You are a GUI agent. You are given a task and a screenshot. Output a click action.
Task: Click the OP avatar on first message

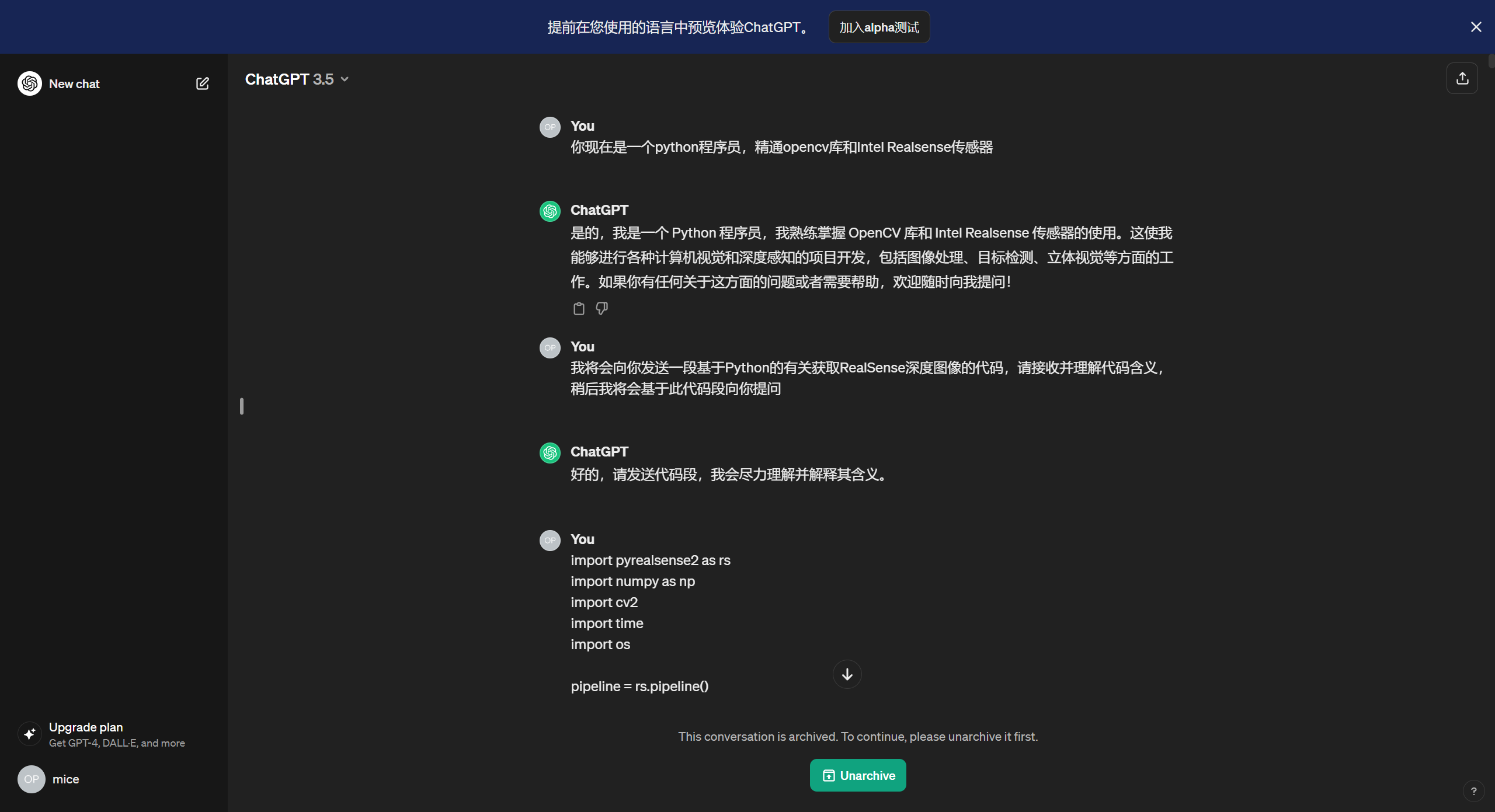(550, 127)
